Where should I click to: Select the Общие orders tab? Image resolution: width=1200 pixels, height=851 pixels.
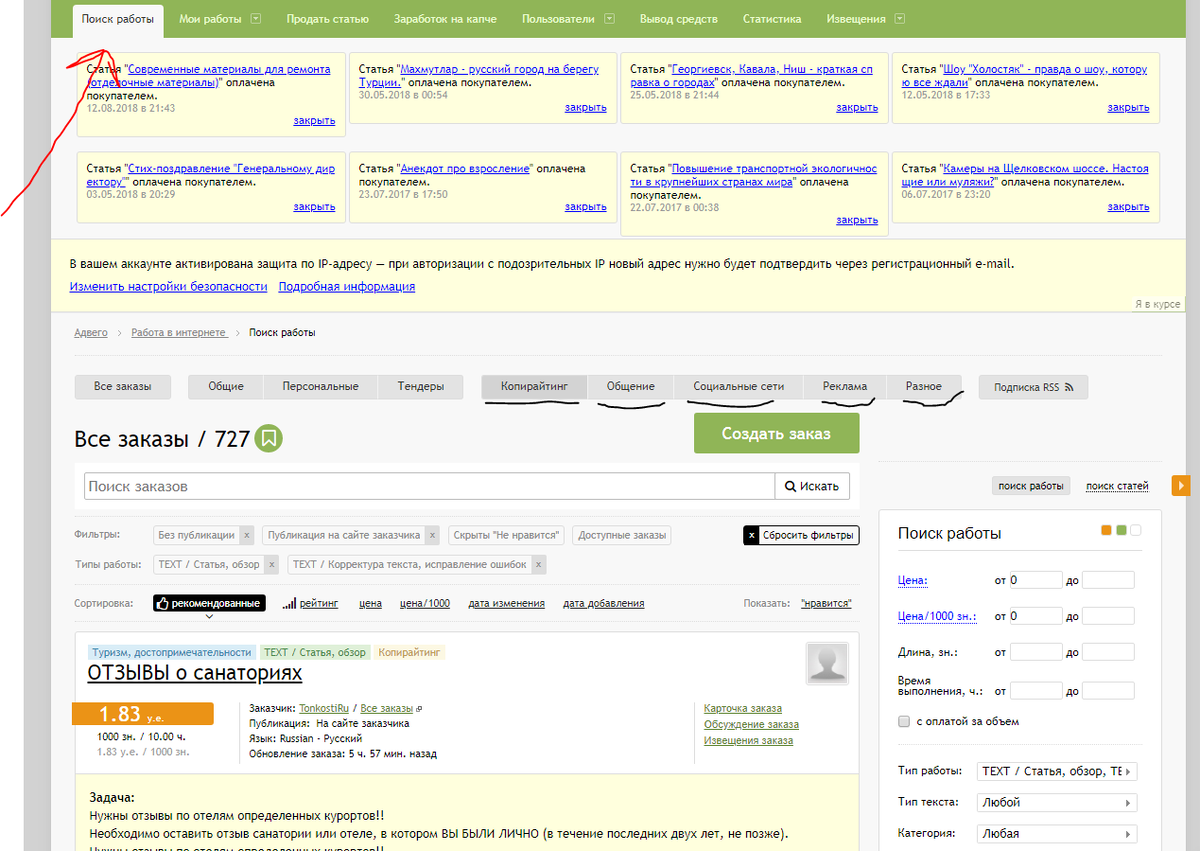(x=226, y=387)
